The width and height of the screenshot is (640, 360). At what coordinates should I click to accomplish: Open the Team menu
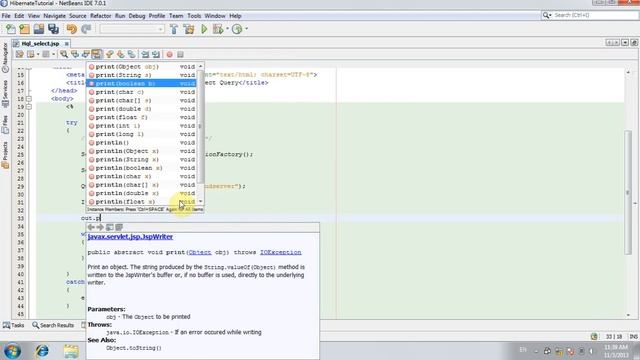pos(176,16)
